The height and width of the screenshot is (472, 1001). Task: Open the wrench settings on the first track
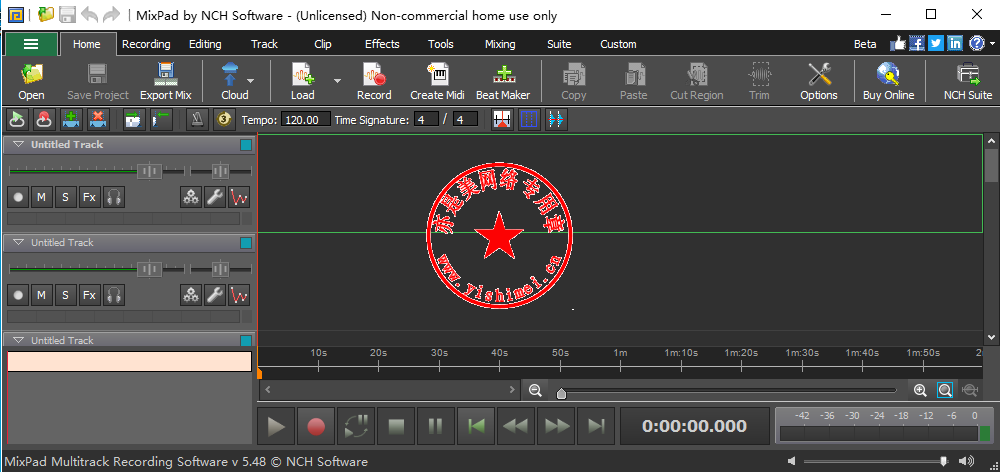[214, 197]
